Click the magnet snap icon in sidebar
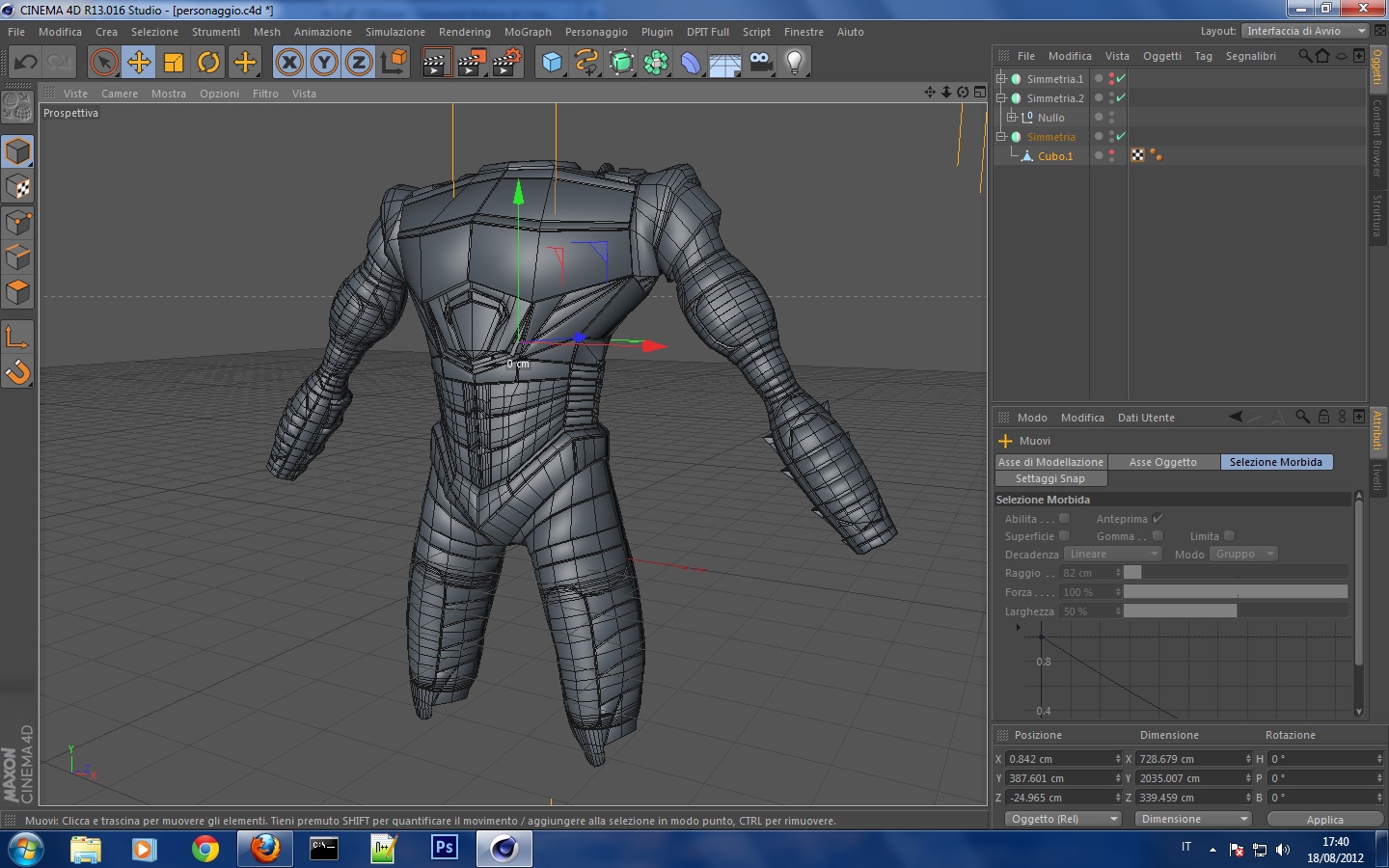This screenshot has height=868, width=1389. coord(18,371)
